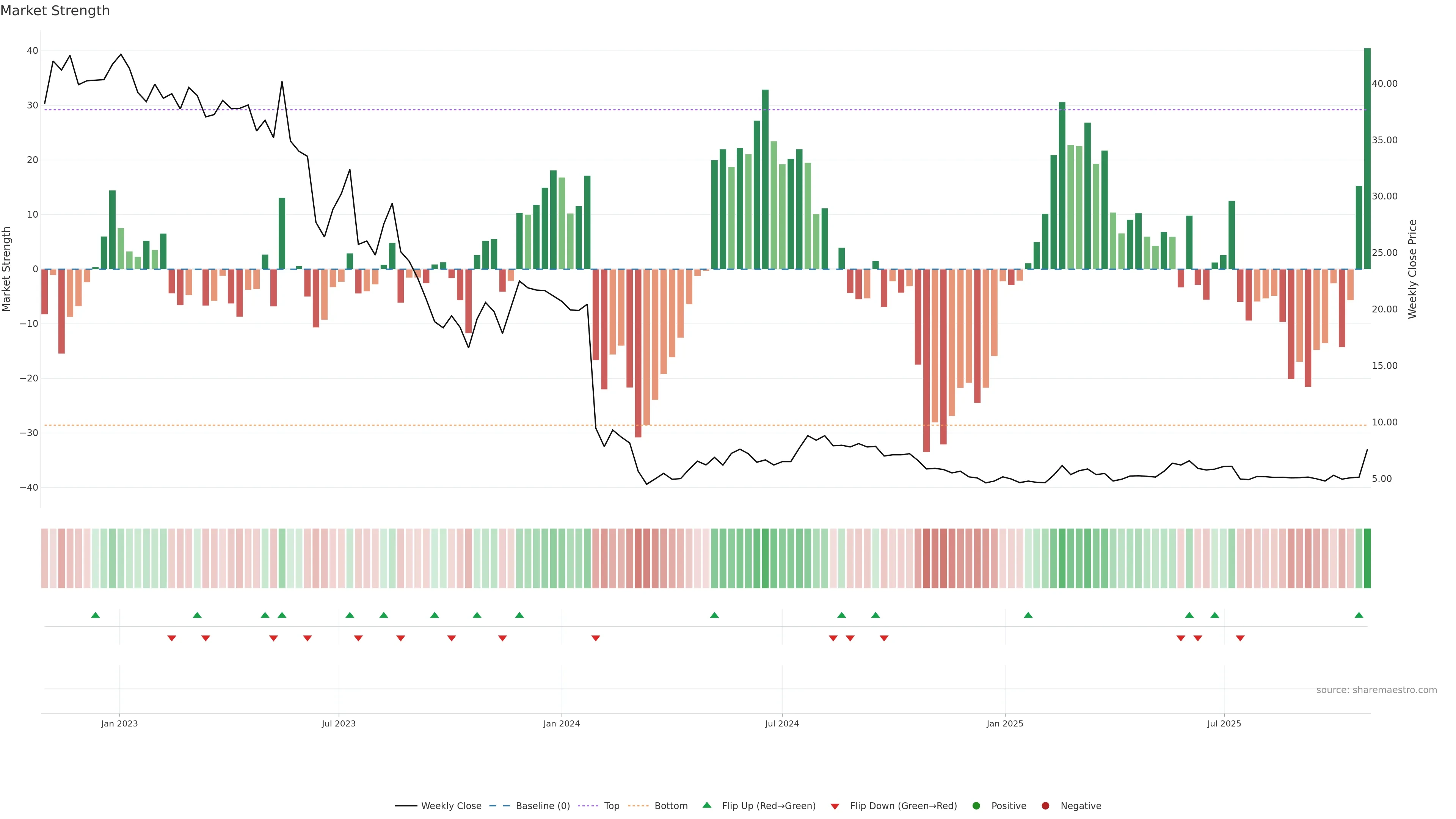The height and width of the screenshot is (819, 1456).
Task: Click the Jul 2025 x-axis label
Action: 1224,723
